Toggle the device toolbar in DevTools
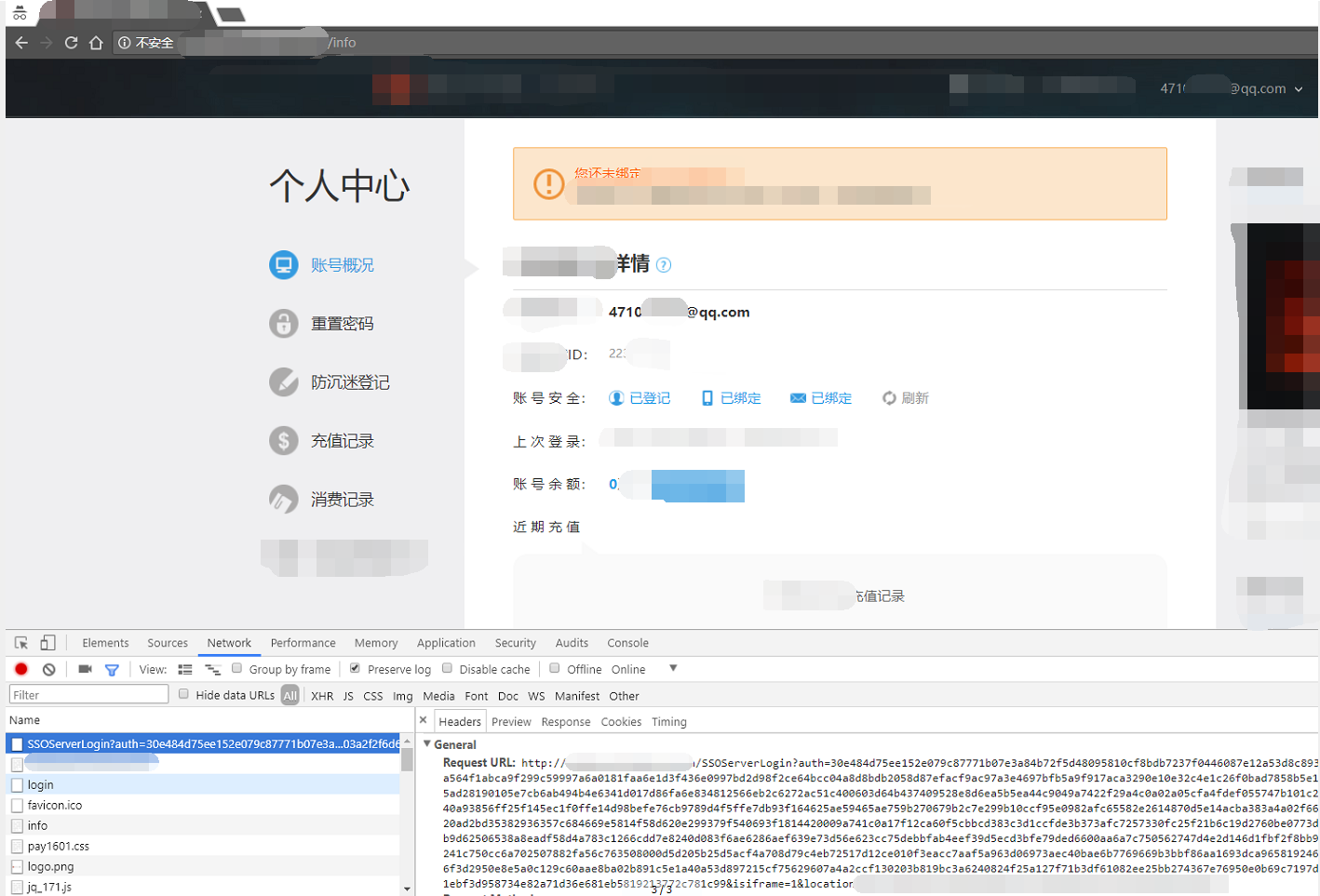This screenshot has height=896, width=1320. pyautogui.click(x=47, y=643)
